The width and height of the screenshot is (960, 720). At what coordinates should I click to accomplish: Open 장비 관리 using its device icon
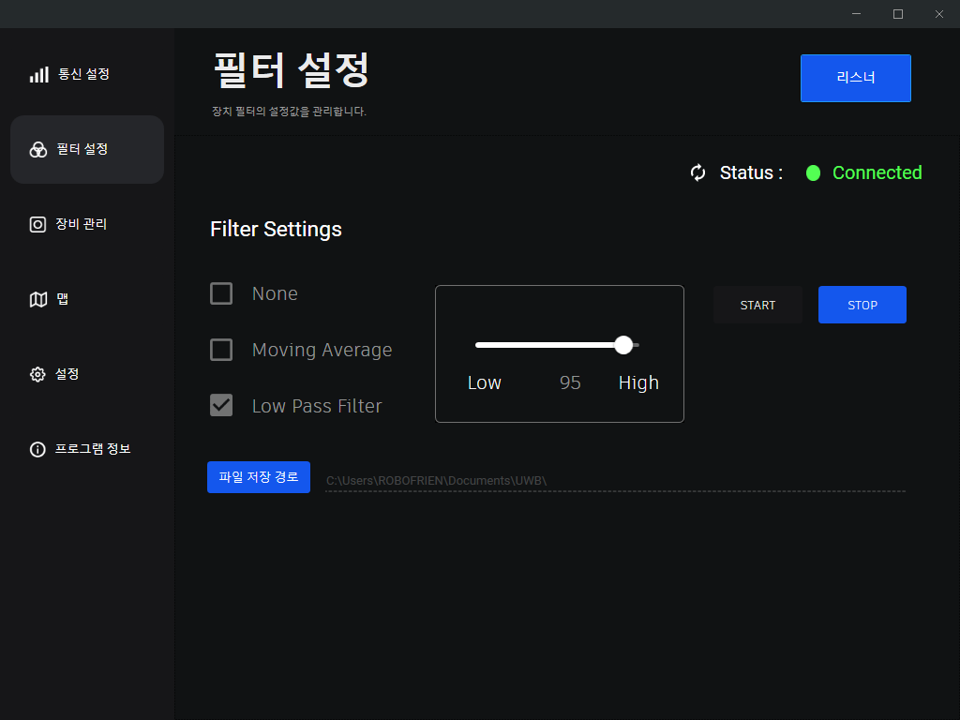37,224
